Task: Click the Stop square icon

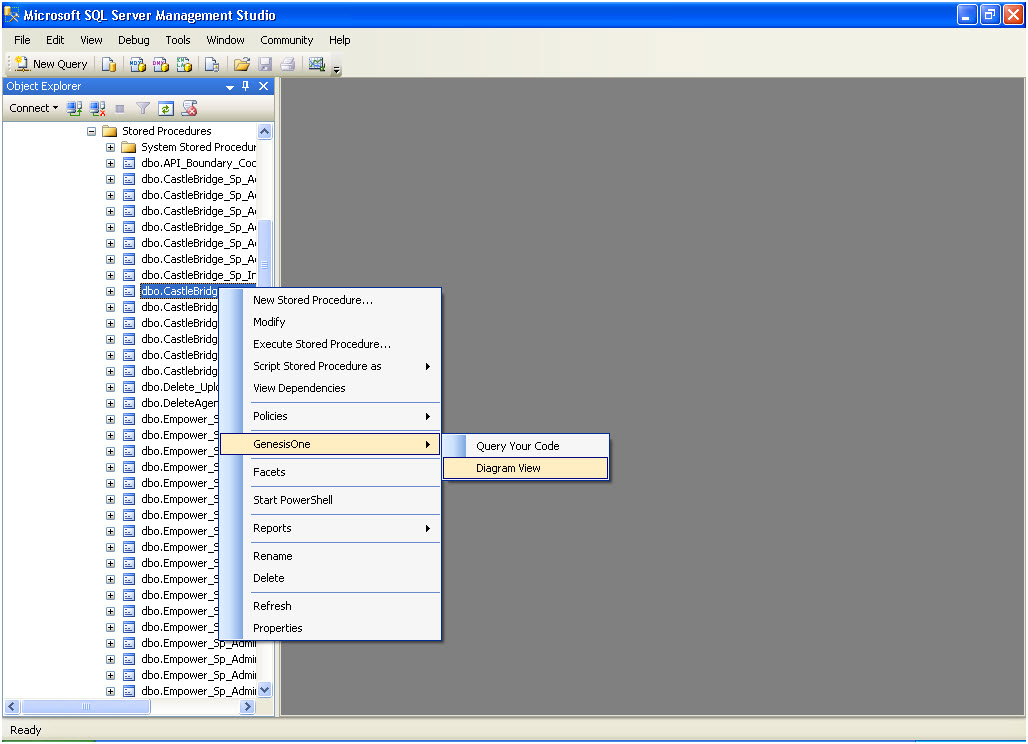Action: pyautogui.click(x=120, y=108)
